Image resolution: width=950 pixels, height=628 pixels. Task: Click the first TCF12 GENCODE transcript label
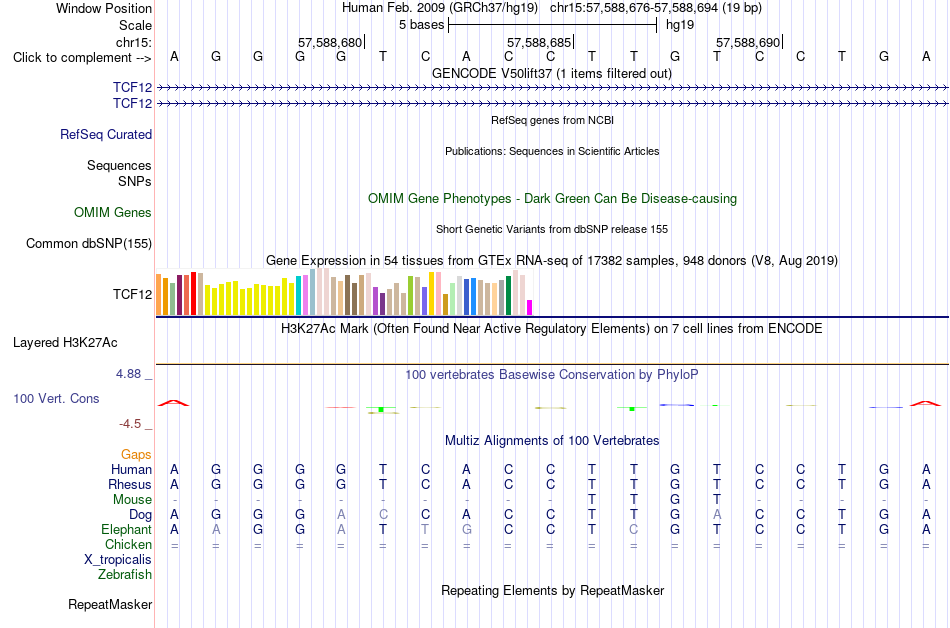click(132, 87)
